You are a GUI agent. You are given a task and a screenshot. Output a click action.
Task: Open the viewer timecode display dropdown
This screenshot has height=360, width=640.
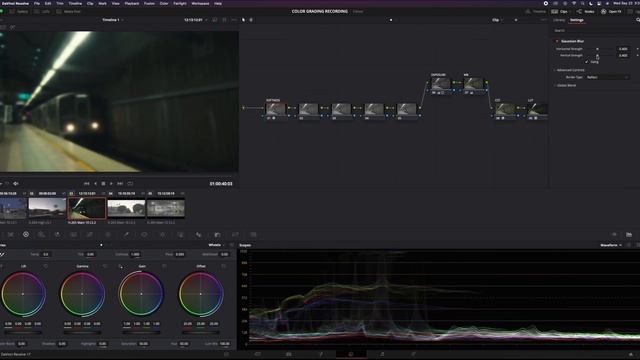tap(196, 20)
